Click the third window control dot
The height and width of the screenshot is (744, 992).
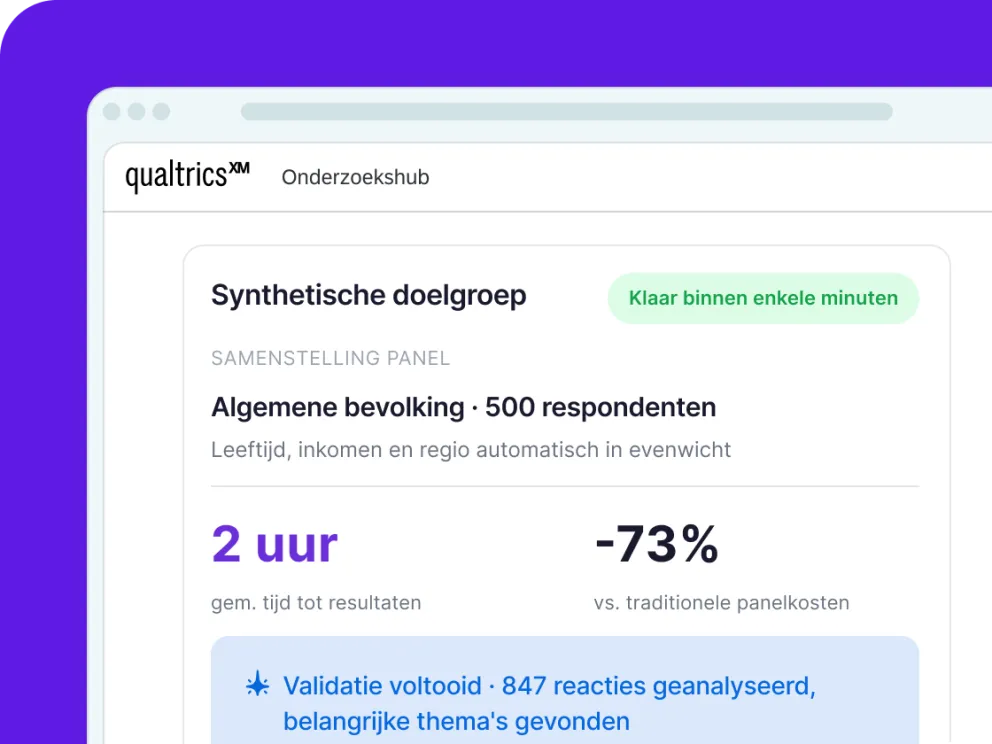point(161,111)
